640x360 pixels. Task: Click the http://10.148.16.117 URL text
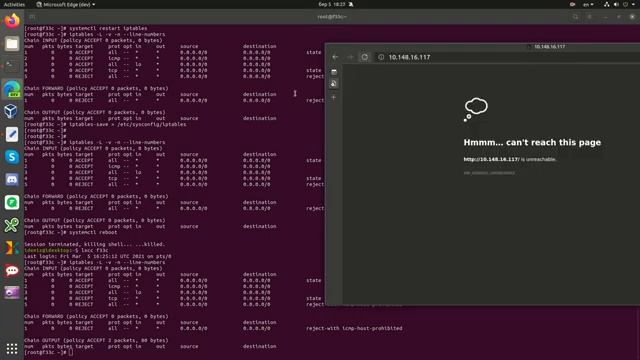click(x=491, y=159)
